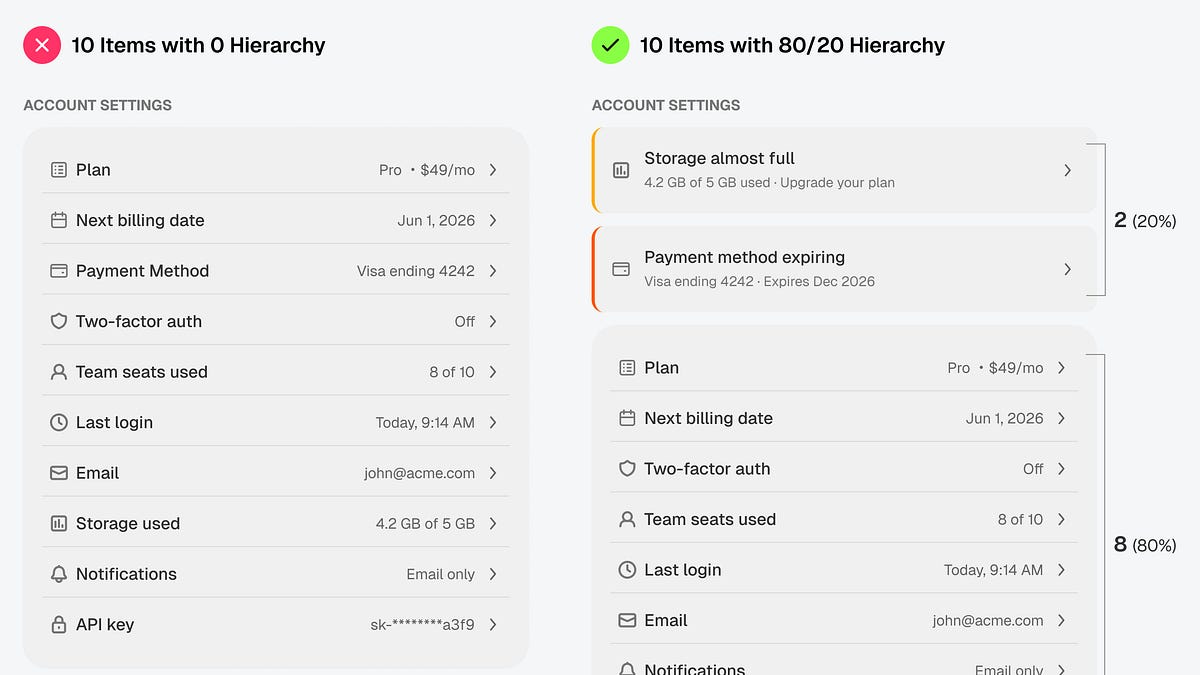Click the '10 Items with 80/20 Hierarchy' heading
Viewport: 1200px width, 675px height.
[792, 45]
